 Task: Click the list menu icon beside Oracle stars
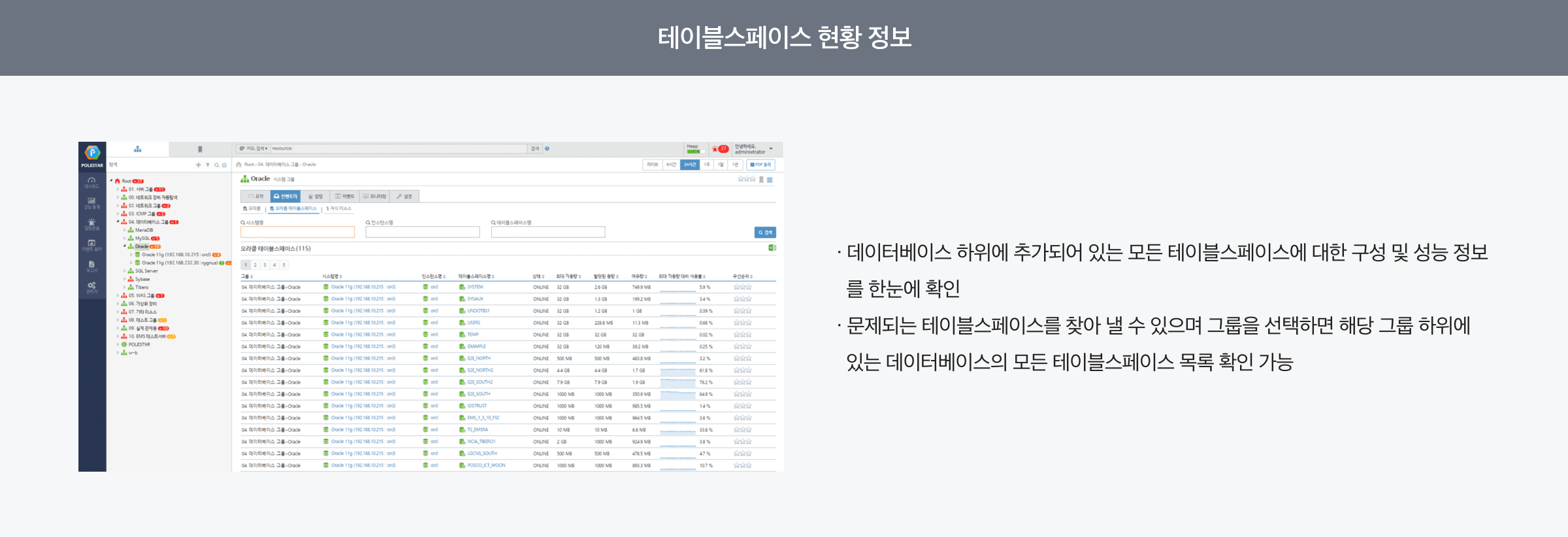pyautogui.click(x=770, y=180)
